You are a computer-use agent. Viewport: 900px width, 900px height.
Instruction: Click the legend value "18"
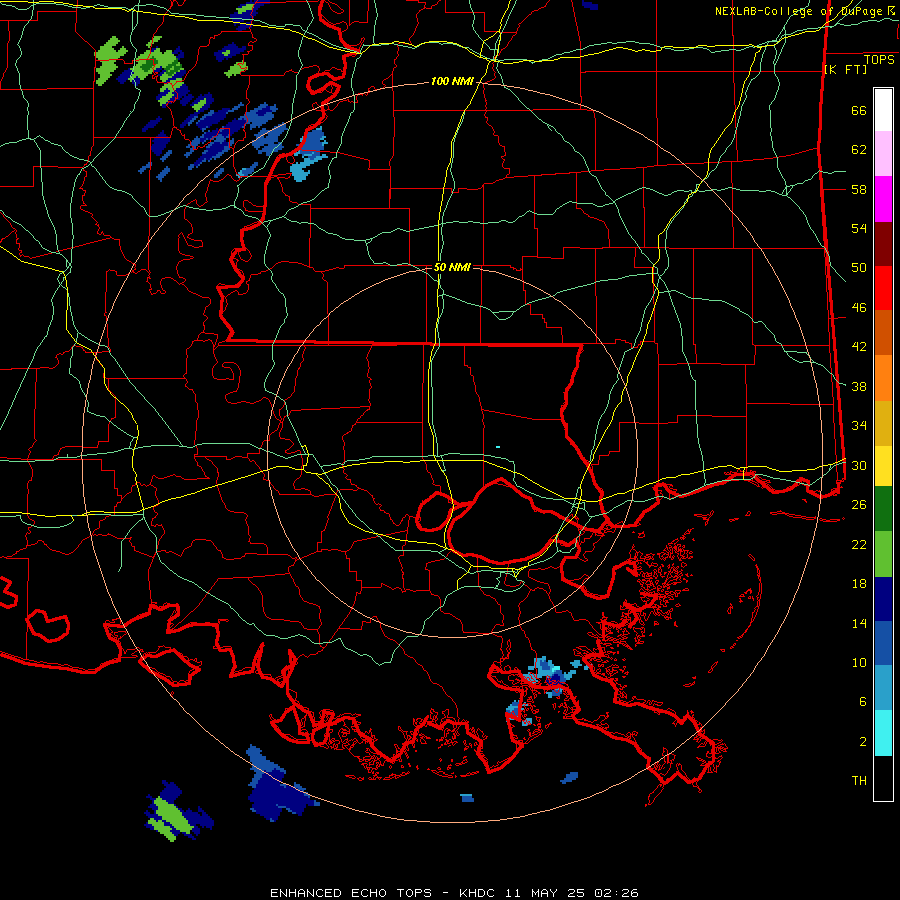[x=859, y=584]
